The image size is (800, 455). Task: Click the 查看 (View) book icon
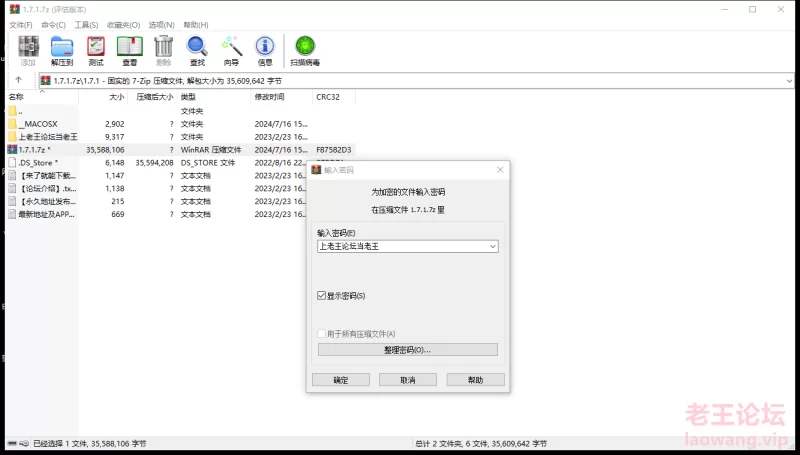click(x=130, y=46)
